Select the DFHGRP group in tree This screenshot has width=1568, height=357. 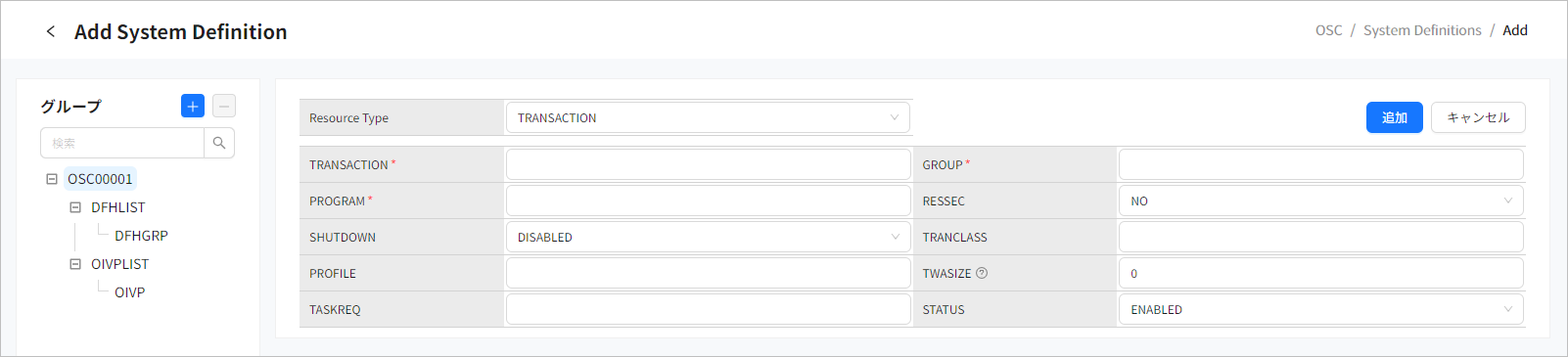[x=141, y=236]
